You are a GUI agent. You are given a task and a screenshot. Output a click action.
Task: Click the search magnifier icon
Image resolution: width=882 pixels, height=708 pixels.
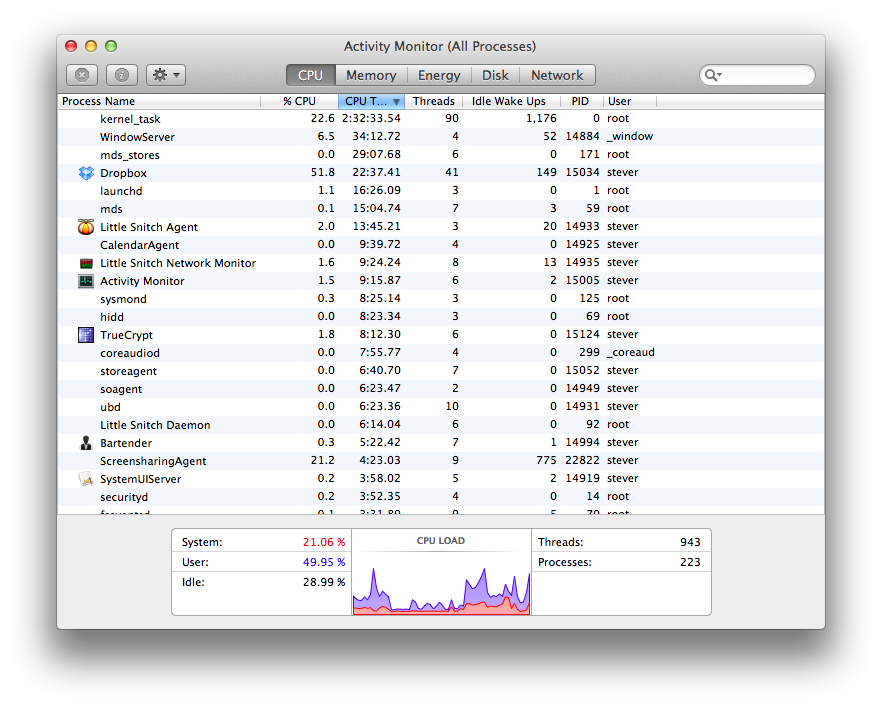tap(713, 75)
